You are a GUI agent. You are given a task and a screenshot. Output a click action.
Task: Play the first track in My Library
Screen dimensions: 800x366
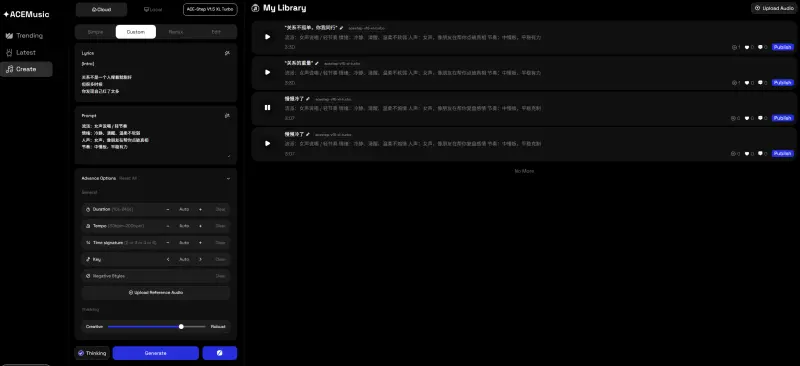coord(267,37)
